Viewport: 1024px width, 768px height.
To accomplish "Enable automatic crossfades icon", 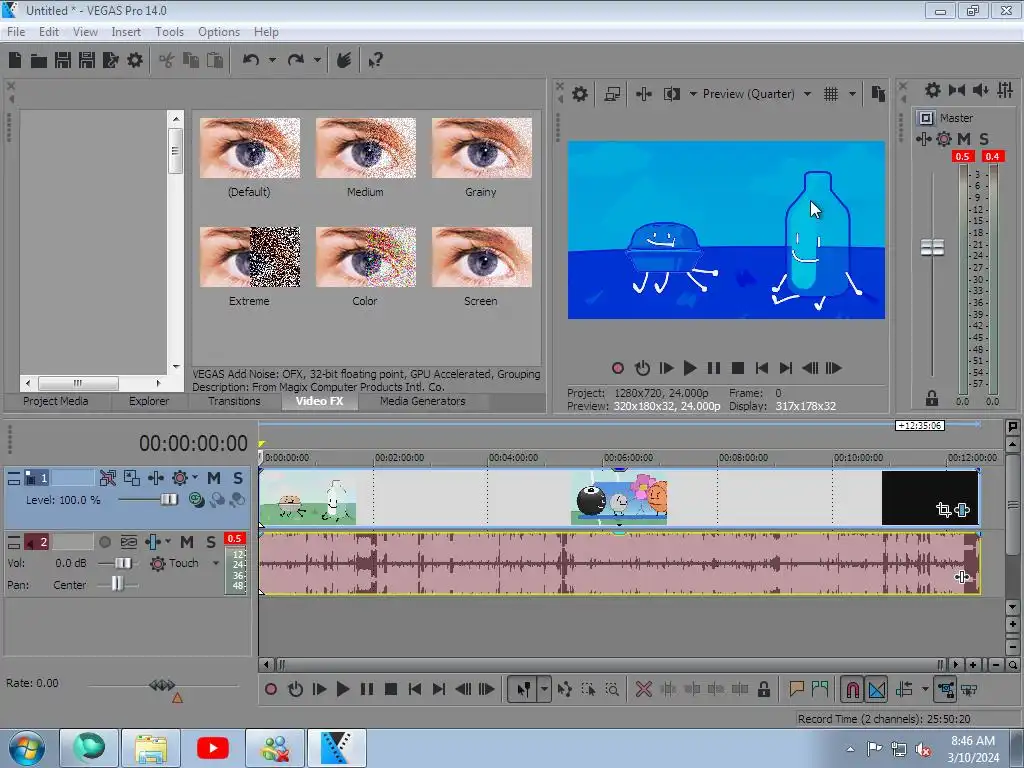I will 877,690.
